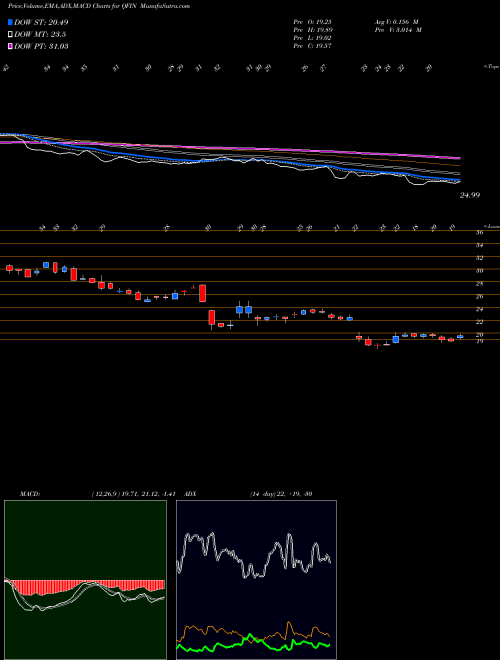Click the dark blue ADX chart panel
The height and width of the screenshot is (660, 500).
click(256, 580)
